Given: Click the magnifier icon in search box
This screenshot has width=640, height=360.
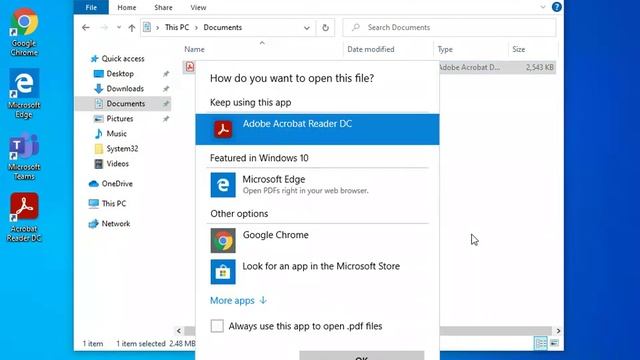Looking at the screenshot, I should click(x=356, y=27).
